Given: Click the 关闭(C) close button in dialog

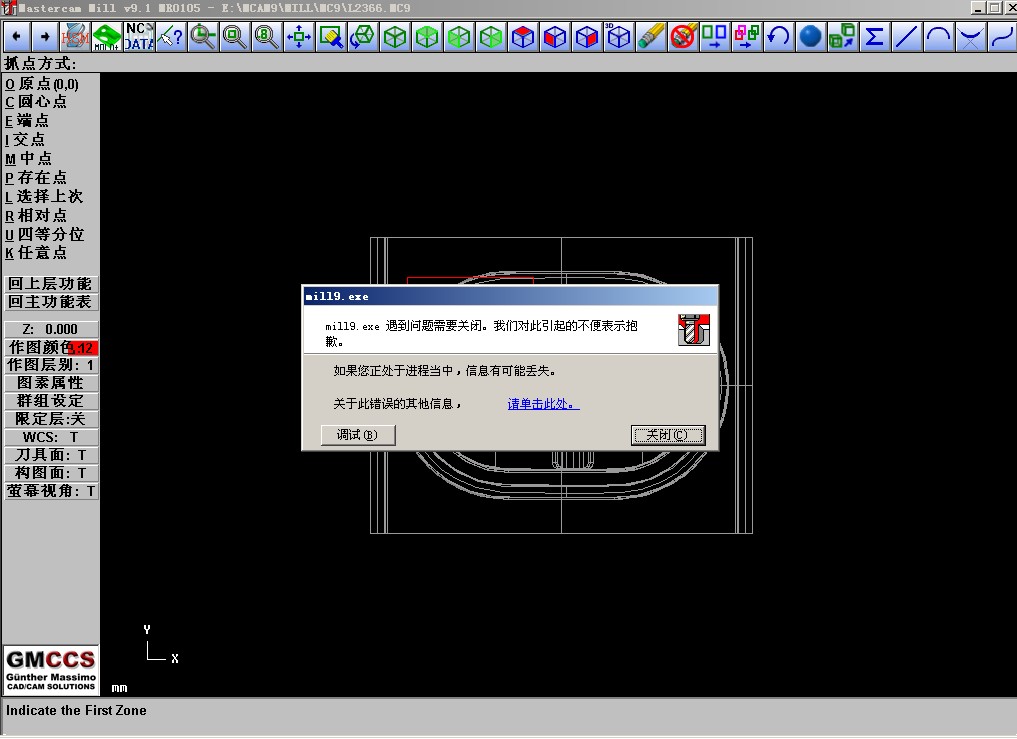Looking at the screenshot, I should 667,435.
